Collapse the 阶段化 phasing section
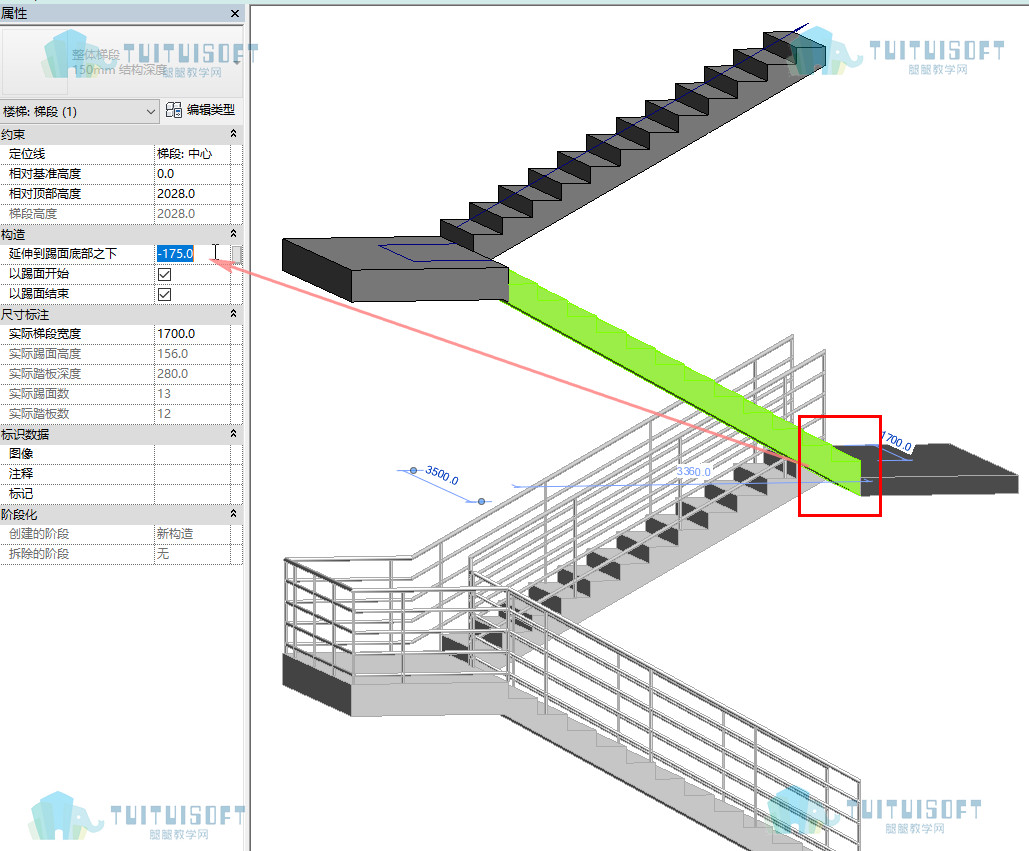The height and width of the screenshot is (851, 1029). pyautogui.click(x=233, y=514)
